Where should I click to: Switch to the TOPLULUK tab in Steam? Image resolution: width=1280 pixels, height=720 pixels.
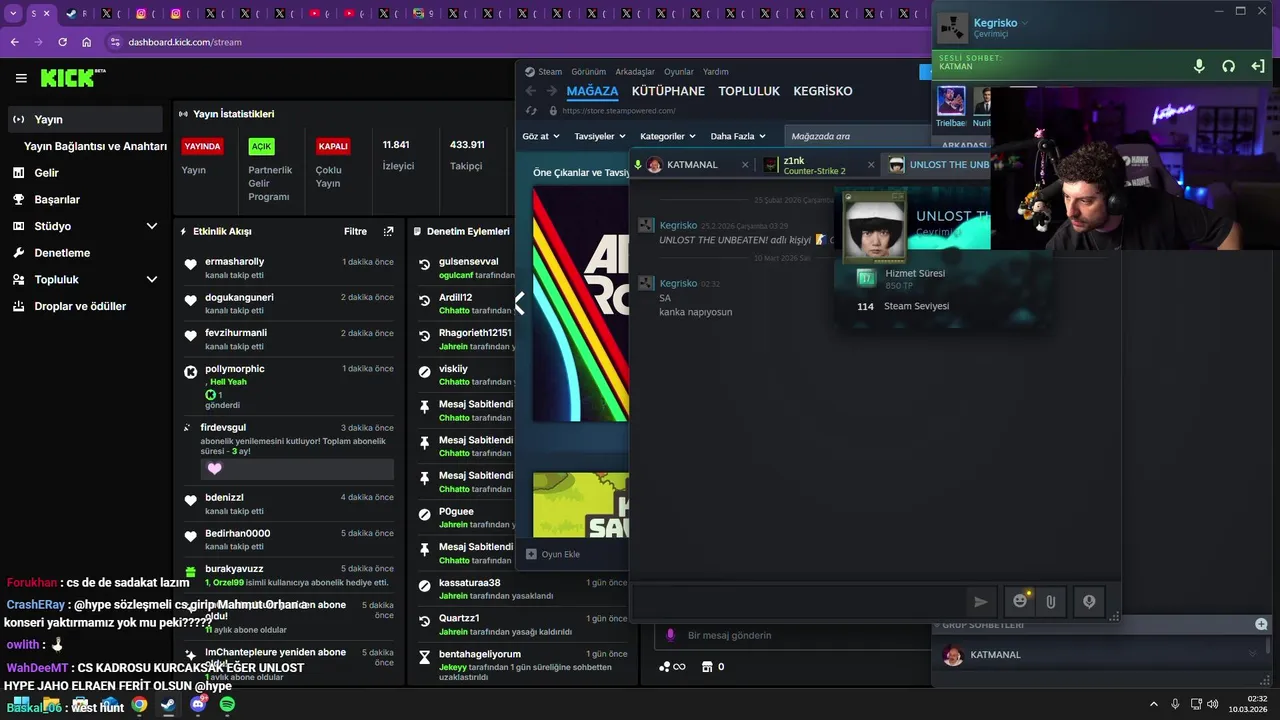tap(749, 91)
